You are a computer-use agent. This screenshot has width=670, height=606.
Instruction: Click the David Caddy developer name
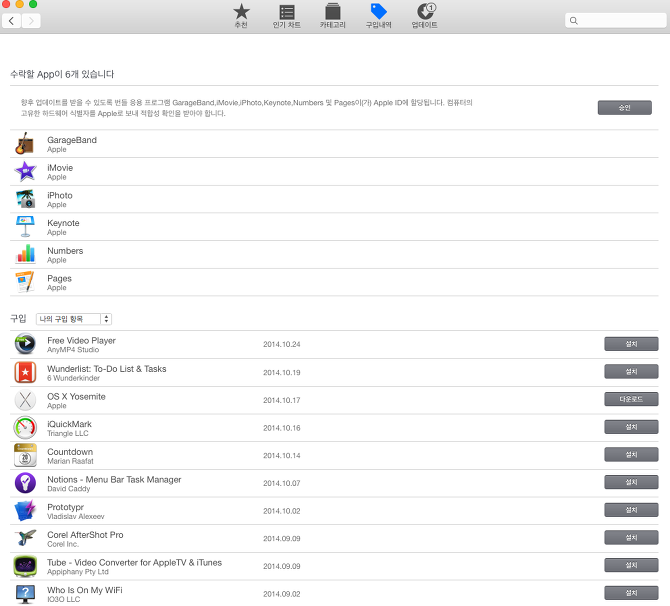(x=68, y=489)
